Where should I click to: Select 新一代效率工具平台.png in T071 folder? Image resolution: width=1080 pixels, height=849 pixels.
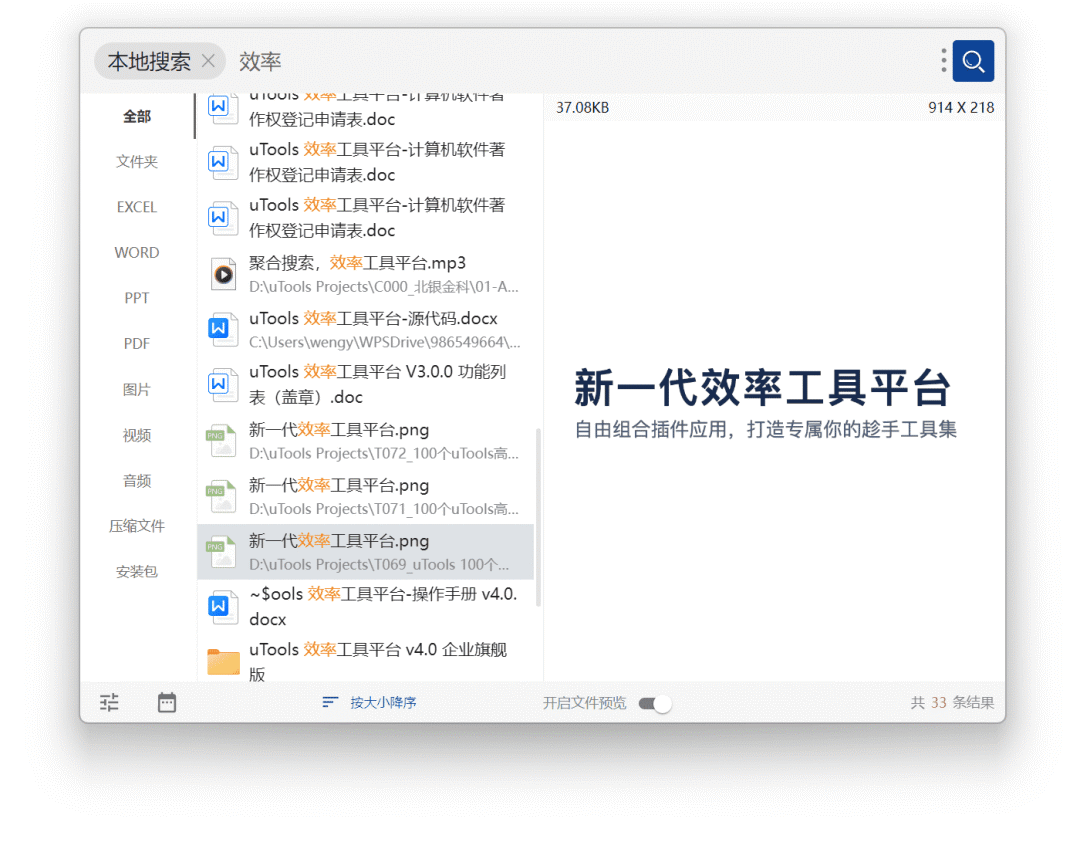click(365, 496)
